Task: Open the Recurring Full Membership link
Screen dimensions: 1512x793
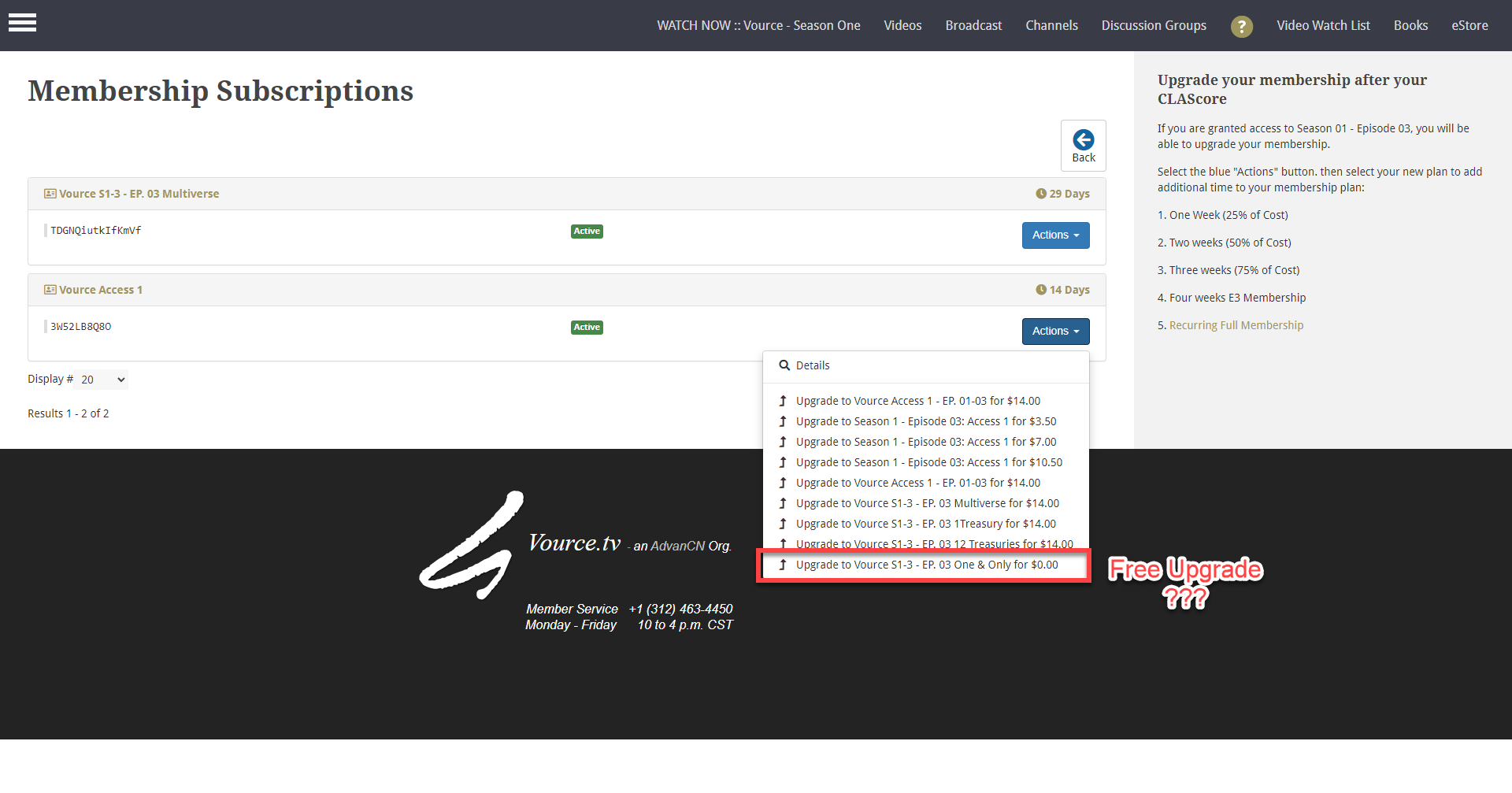Action: coord(1236,325)
